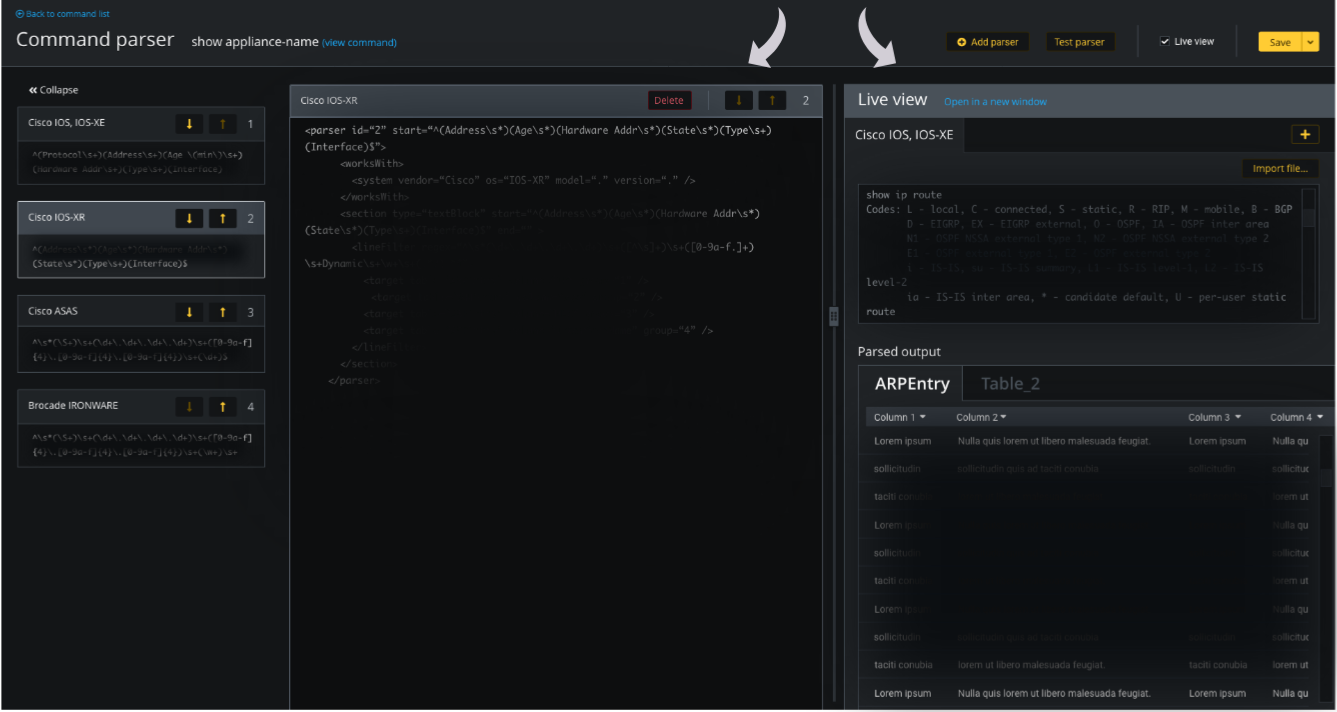Collapse the parser list sidebar

tap(54, 90)
